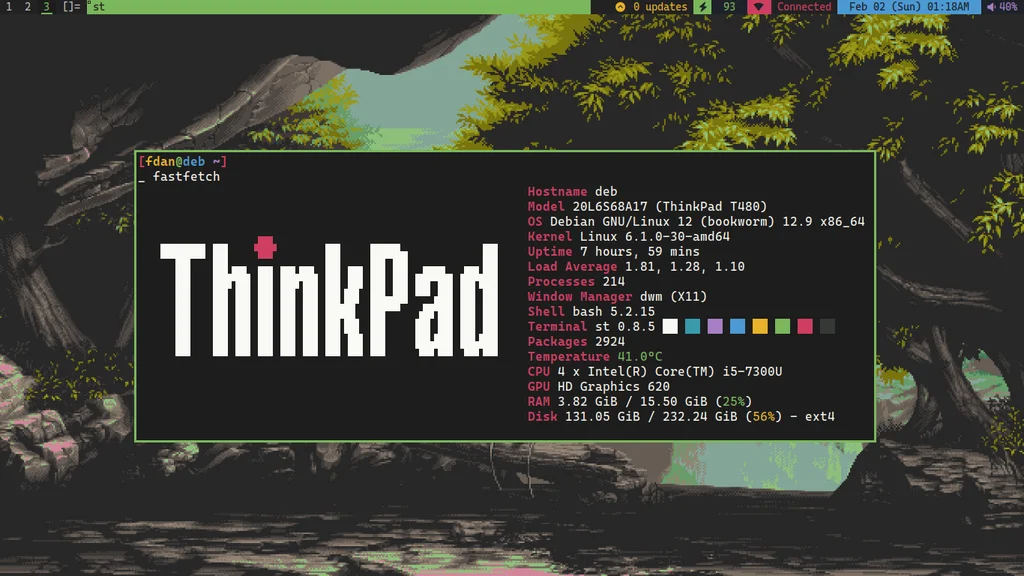The width and height of the screenshot is (1024, 576).
Task: Switch to dwm workspace tag 2
Action: point(27,7)
